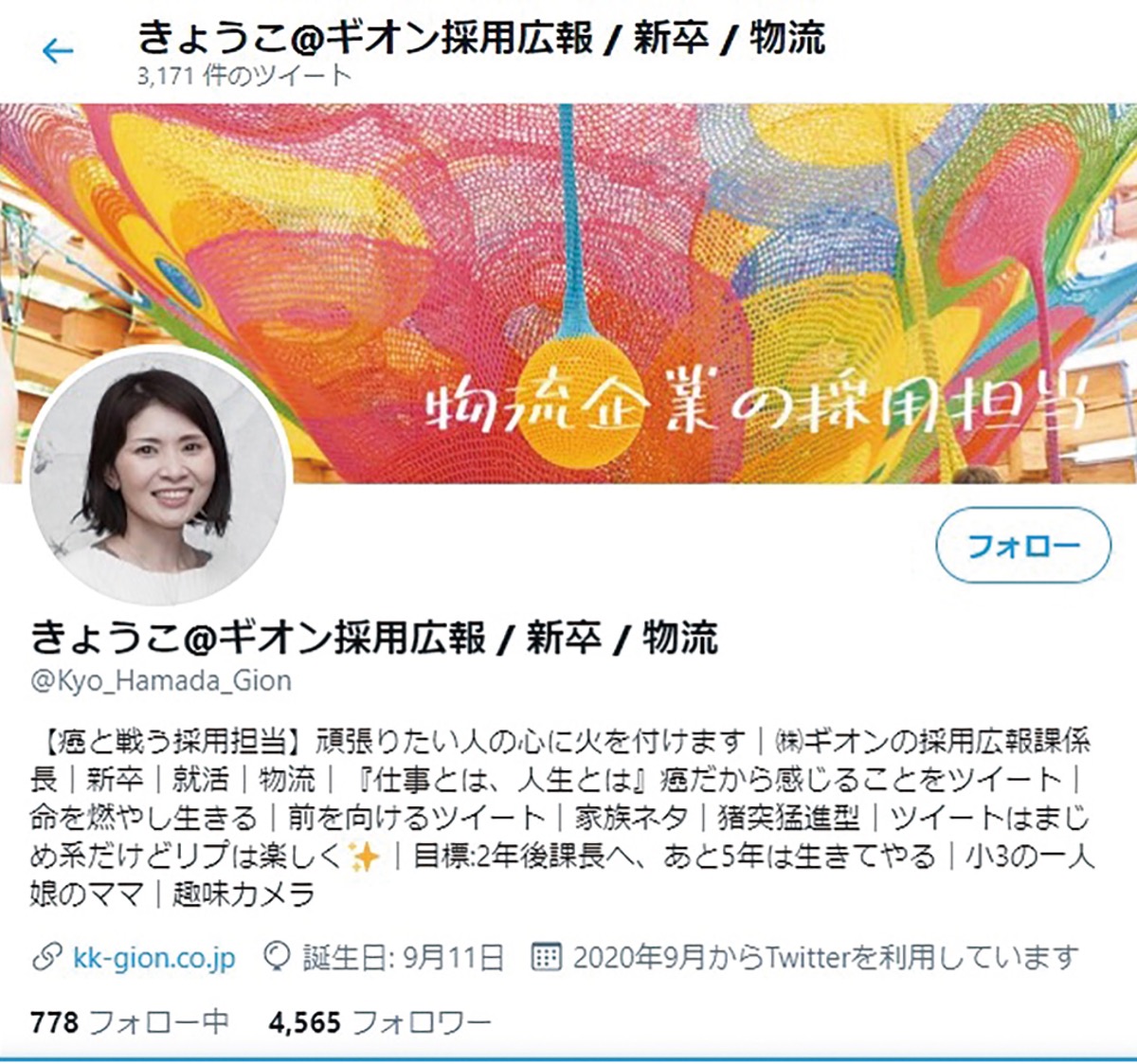The width and height of the screenshot is (1137, 1064).
Task: Click the 3,171 件のツイート tweet count
Action: [x=244, y=76]
